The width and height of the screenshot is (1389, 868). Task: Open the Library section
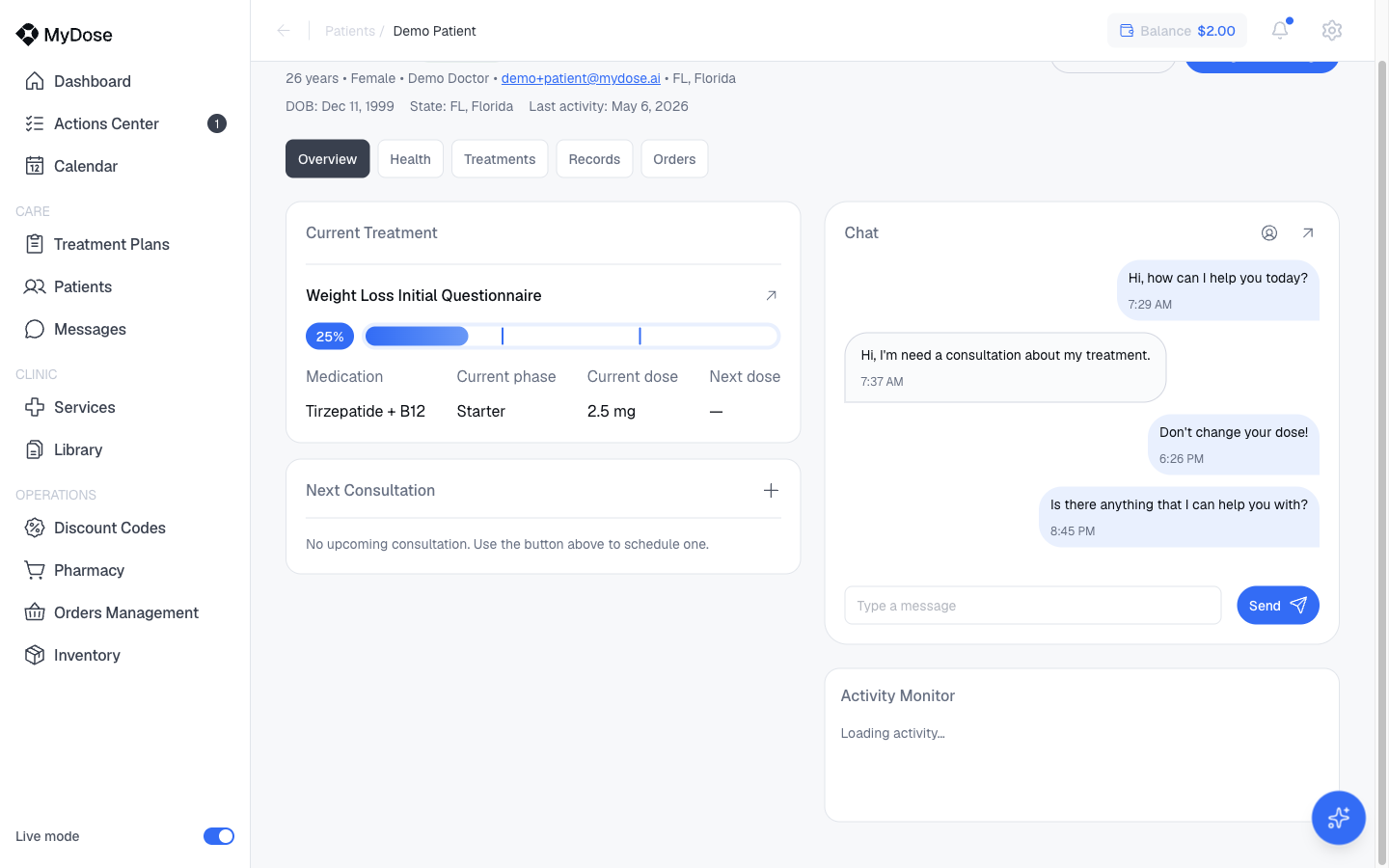pyautogui.click(x=77, y=449)
